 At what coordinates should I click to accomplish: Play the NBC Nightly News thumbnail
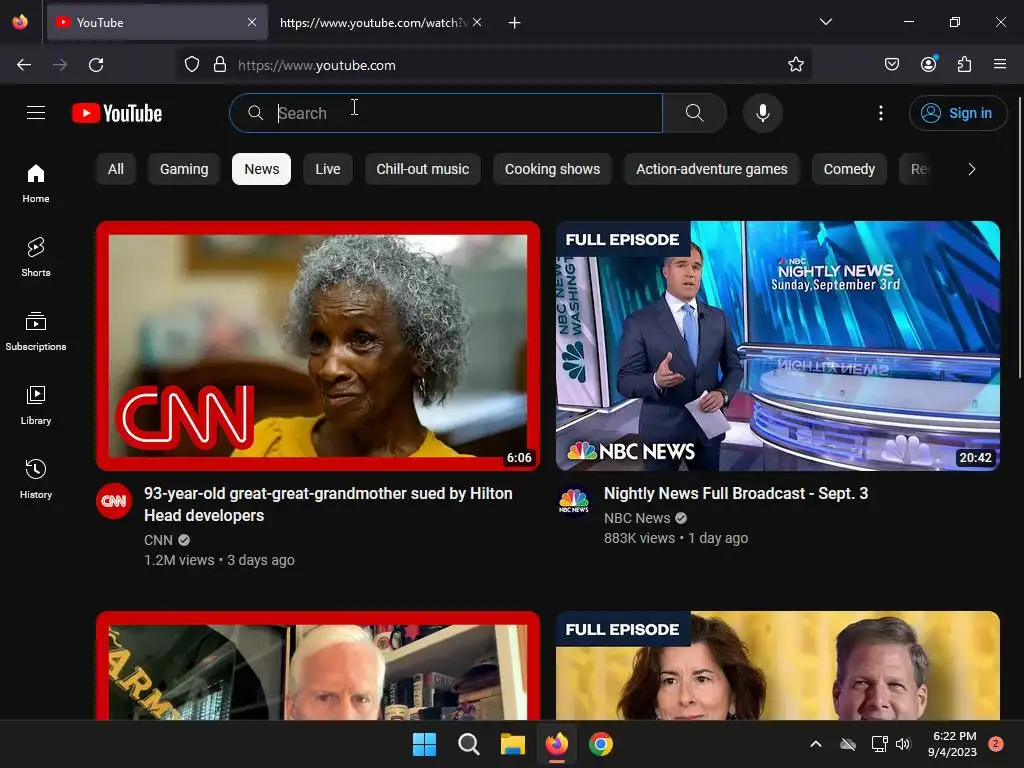click(778, 345)
